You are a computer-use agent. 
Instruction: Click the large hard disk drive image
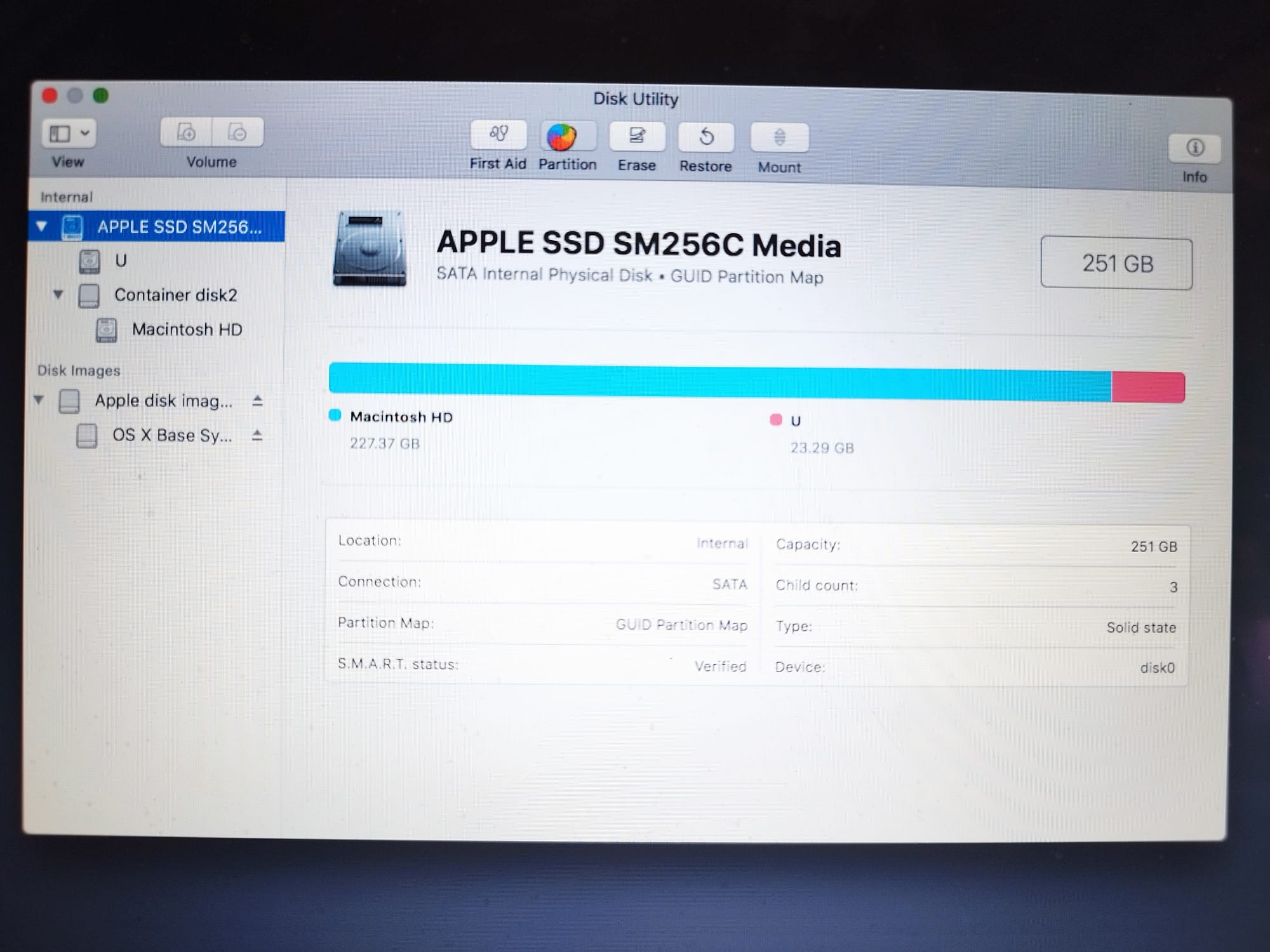pyautogui.click(x=370, y=248)
